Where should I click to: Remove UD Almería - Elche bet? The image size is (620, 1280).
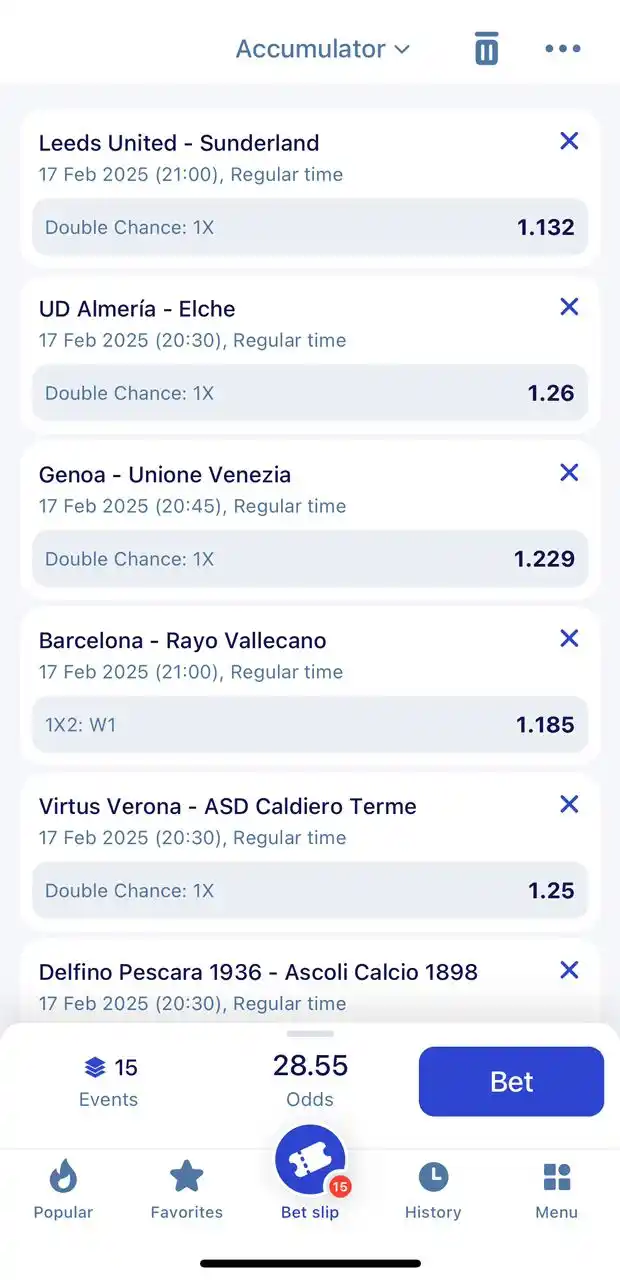point(569,307)
